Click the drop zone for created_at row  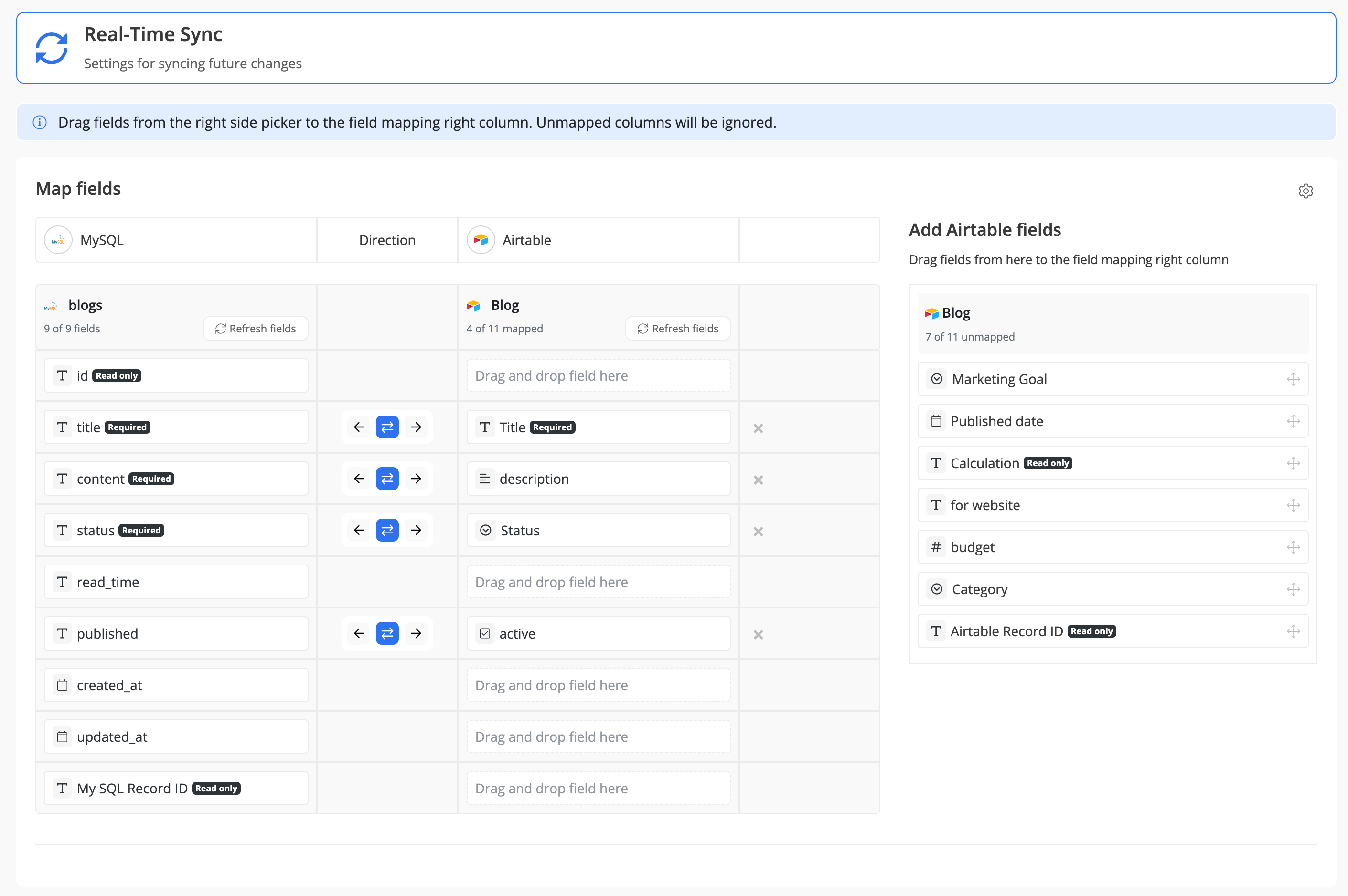coord(598,684)
